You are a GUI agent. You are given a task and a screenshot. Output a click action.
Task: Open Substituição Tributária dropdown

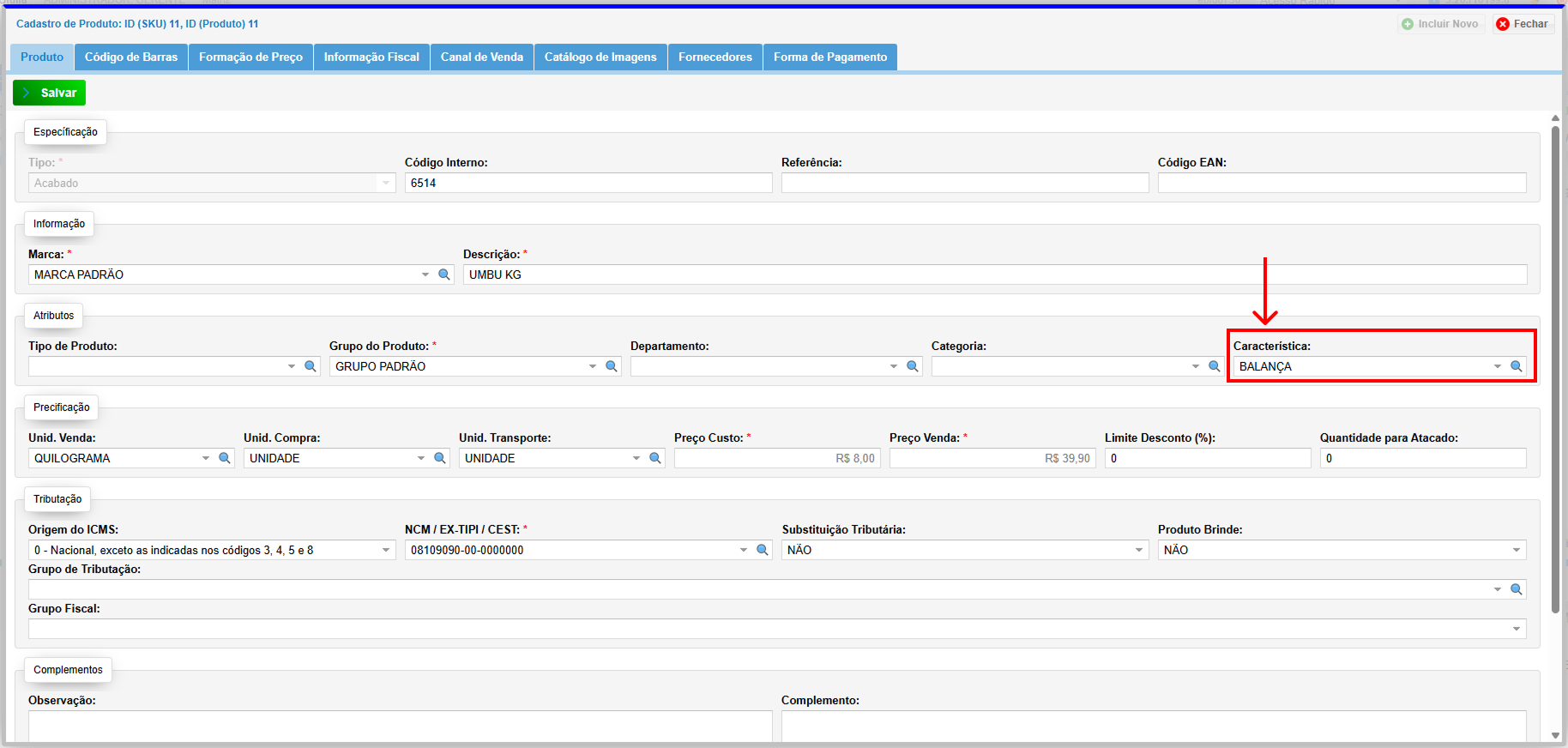[x=1139, y=550]
